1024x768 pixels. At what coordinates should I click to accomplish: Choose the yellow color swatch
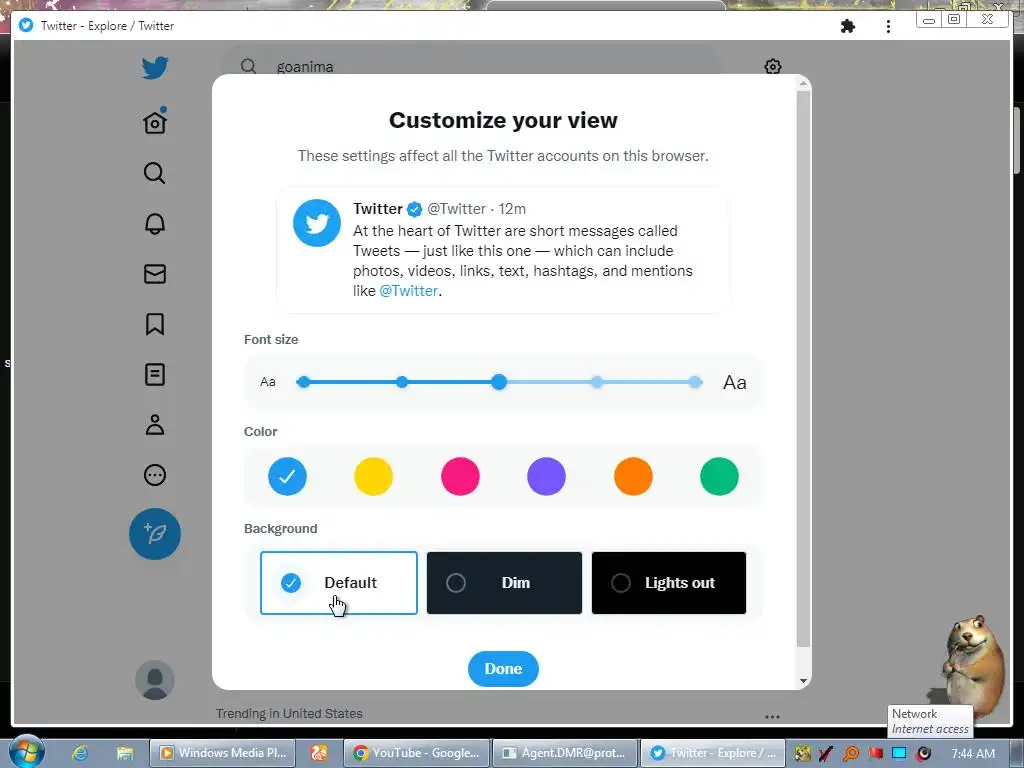(374, 476)
